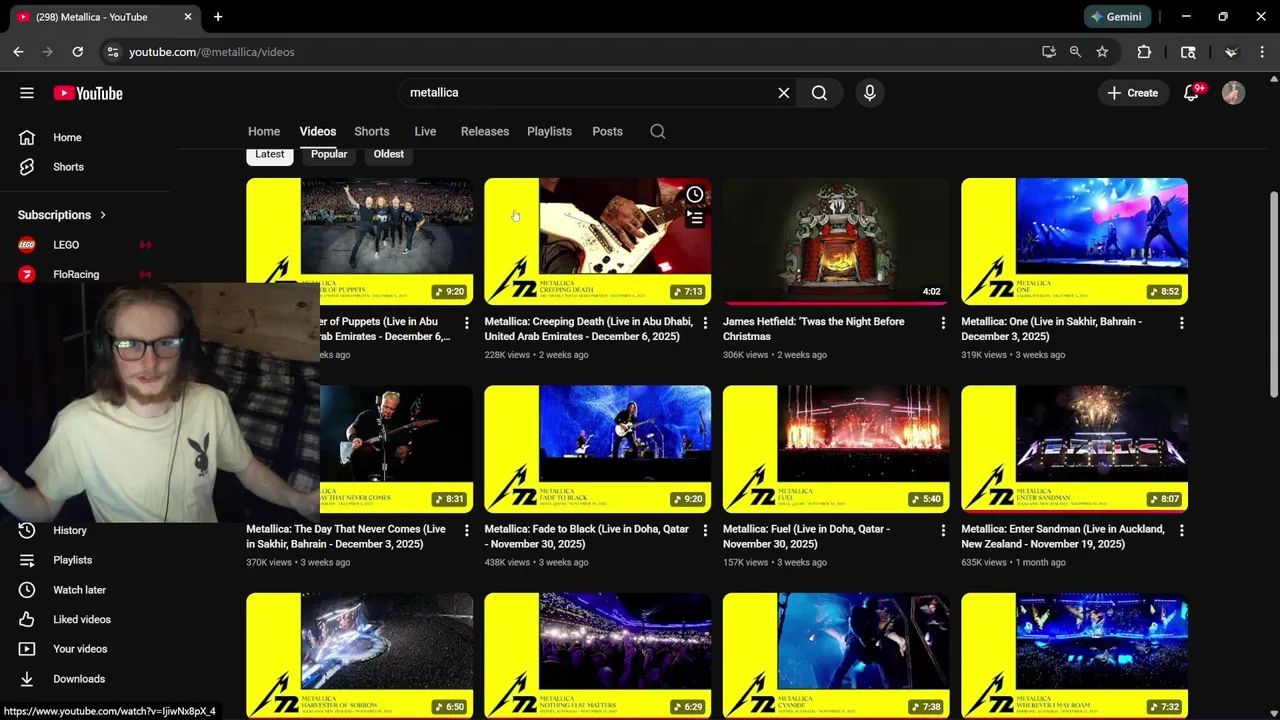
Task: Switch to the Releases tab
Action: (485, 132)
